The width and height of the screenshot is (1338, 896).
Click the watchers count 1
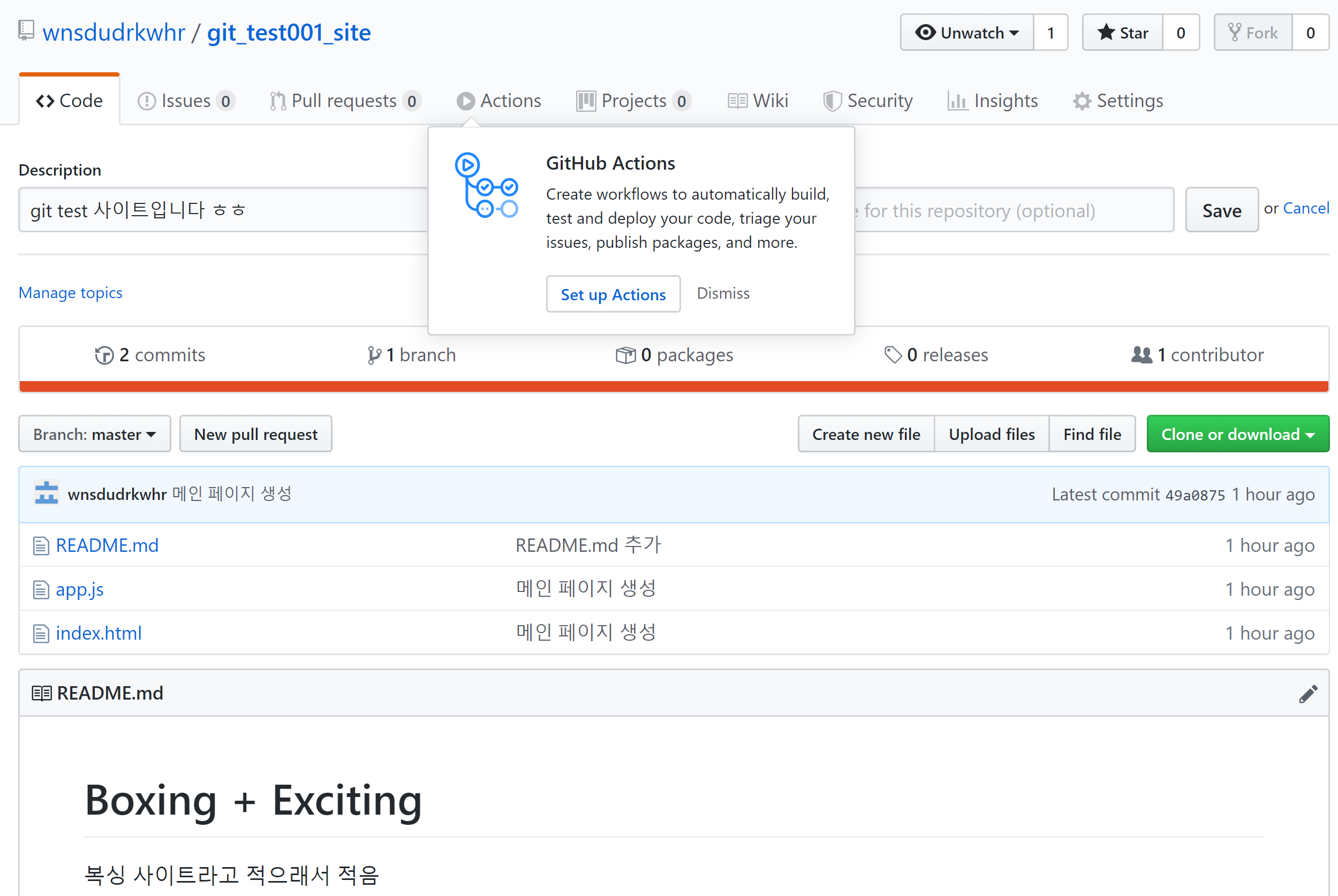pos(1050,33)
